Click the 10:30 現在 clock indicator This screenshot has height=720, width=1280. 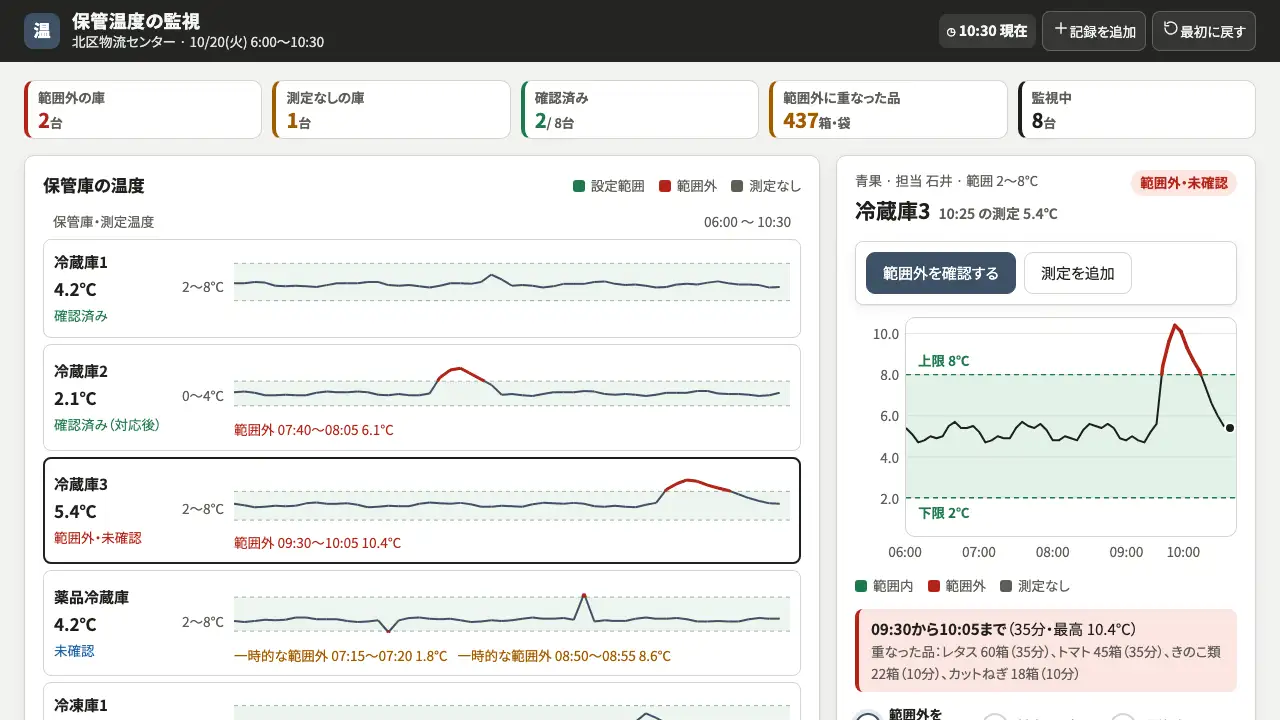987,31
